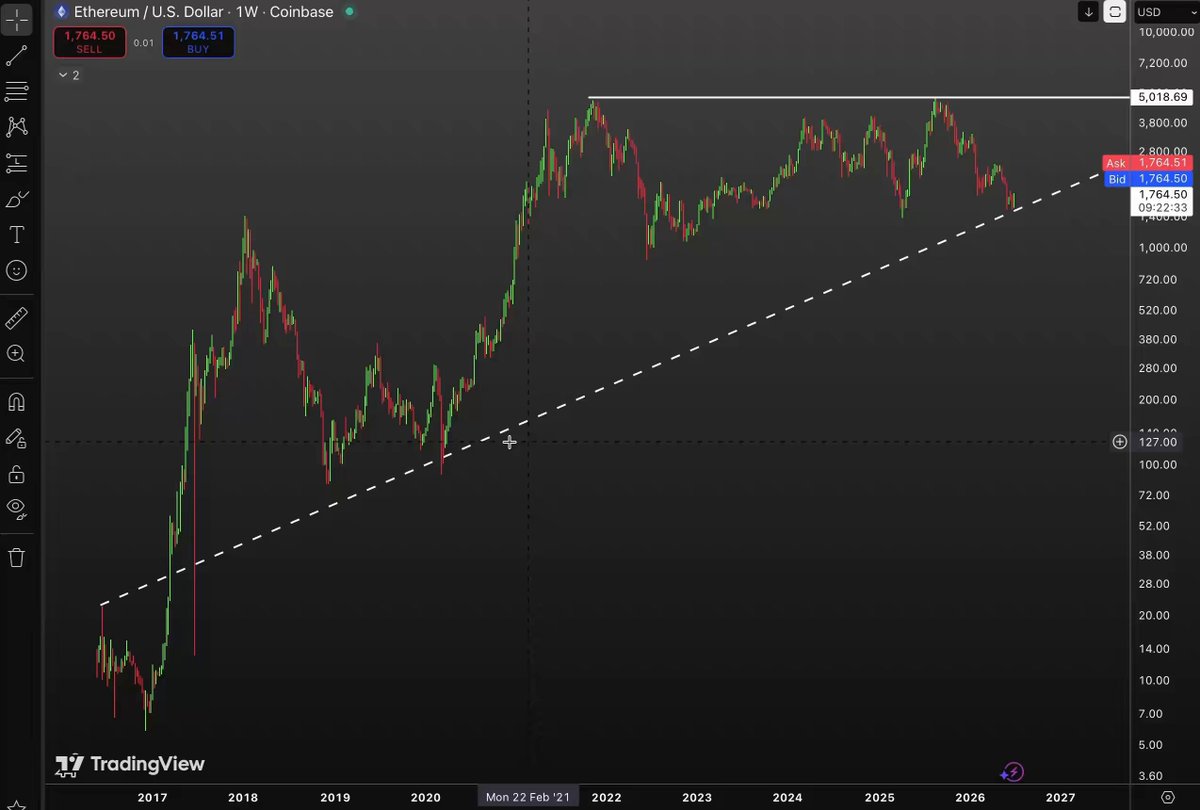Click the plus icon beside 127.00

point(1120,442)
